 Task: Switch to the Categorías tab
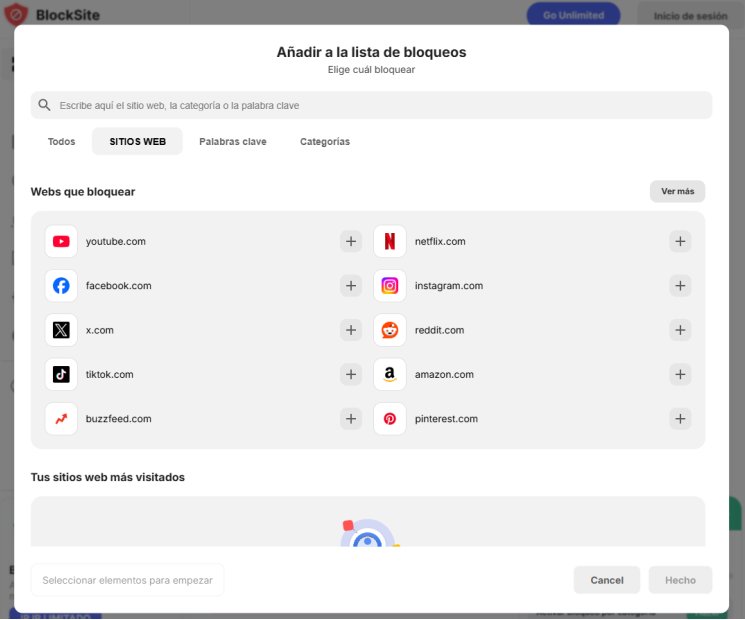click(x=325, y=142)
